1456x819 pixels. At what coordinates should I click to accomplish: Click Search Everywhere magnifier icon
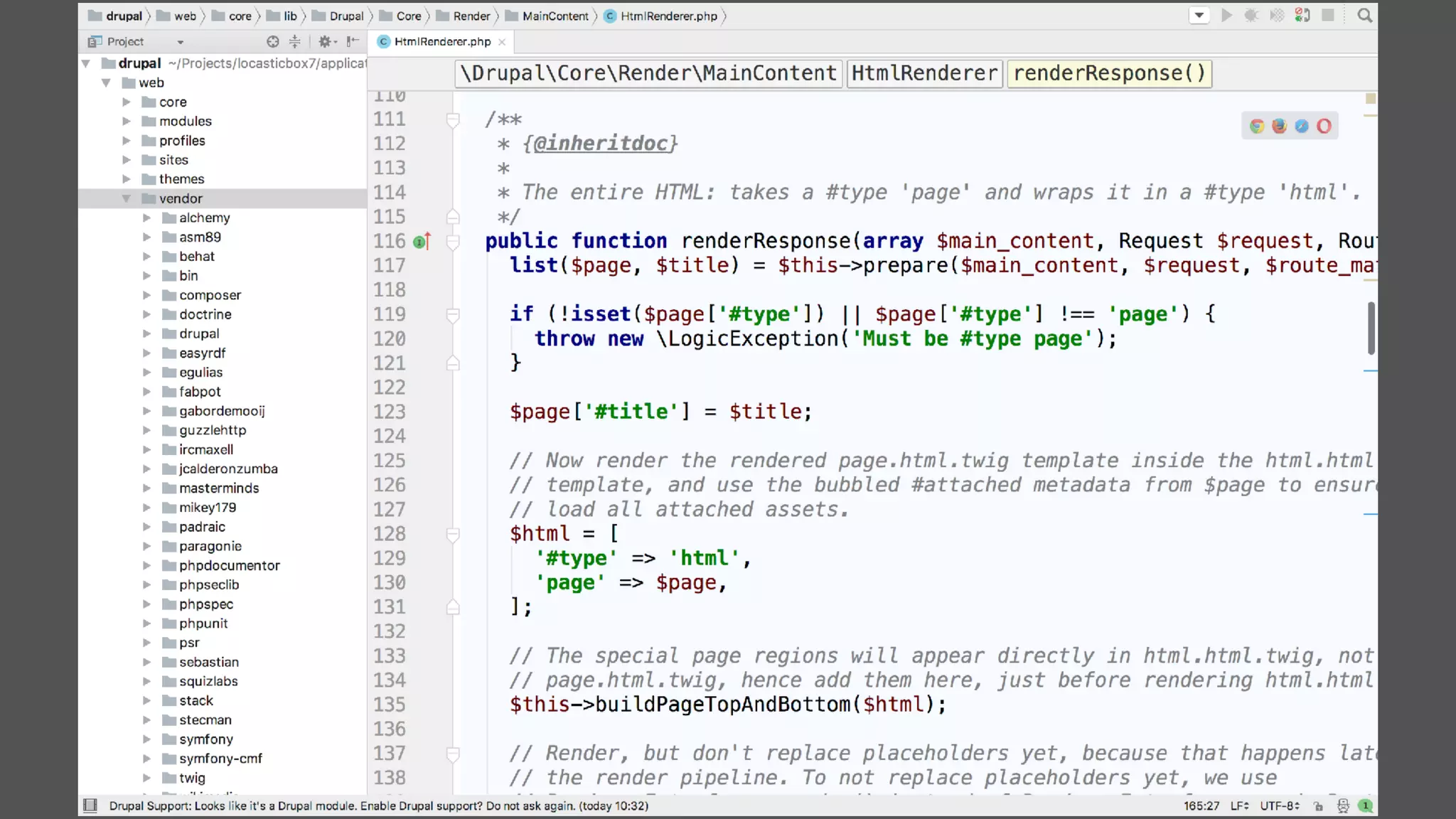click(1364, 16)
